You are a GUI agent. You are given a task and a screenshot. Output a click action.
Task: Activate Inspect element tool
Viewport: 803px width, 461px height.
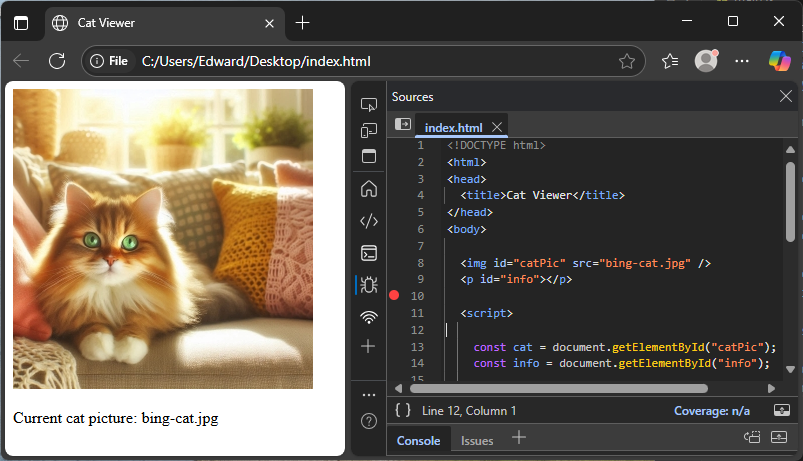[369, 104]
